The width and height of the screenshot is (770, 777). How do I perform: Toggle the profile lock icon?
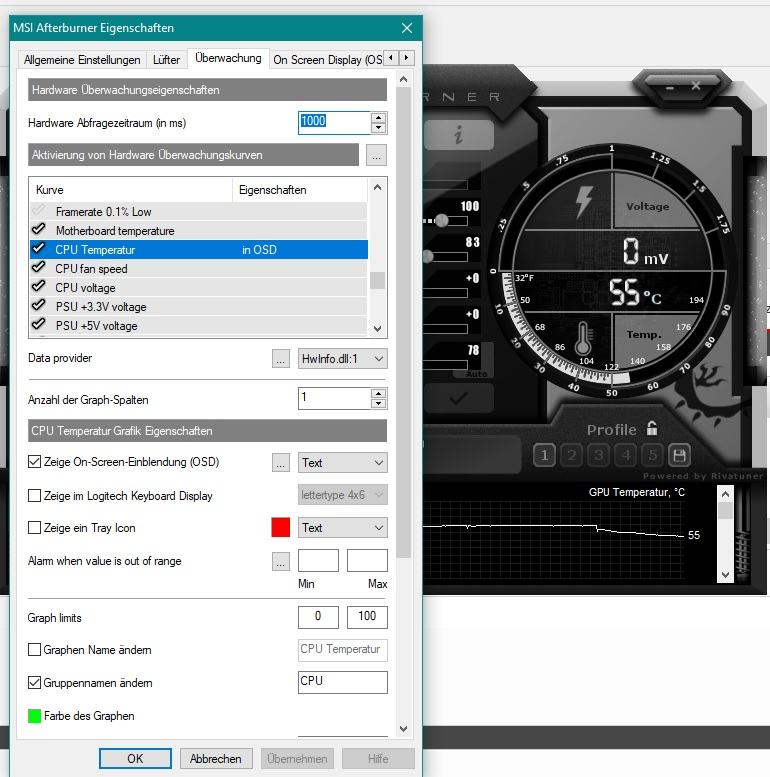[x=652, y=428]
